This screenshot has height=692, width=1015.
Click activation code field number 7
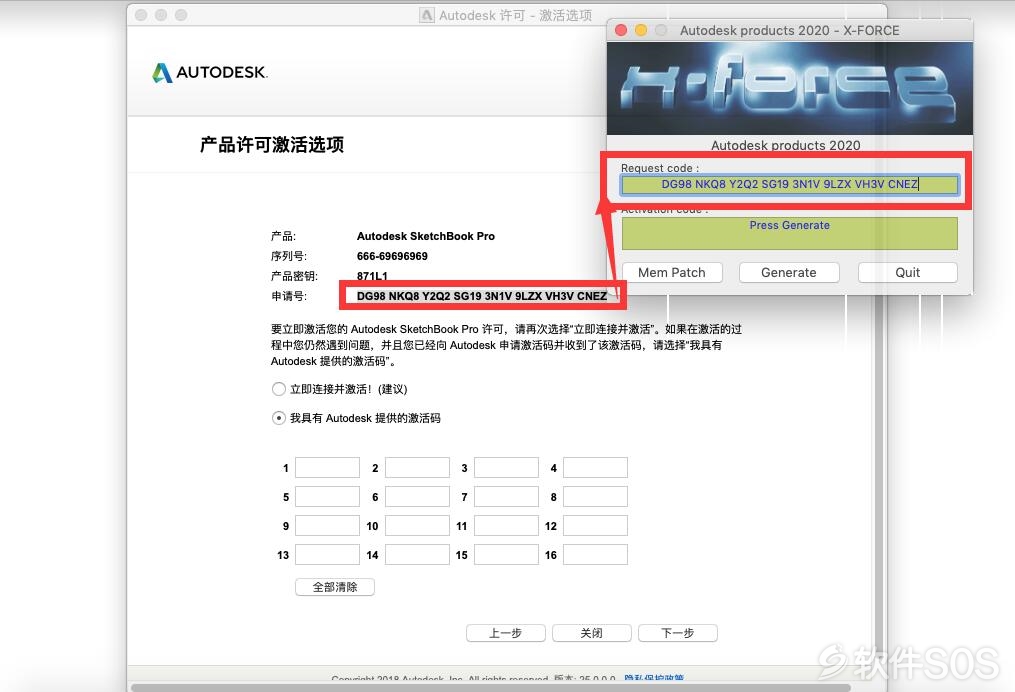(506, 497)
